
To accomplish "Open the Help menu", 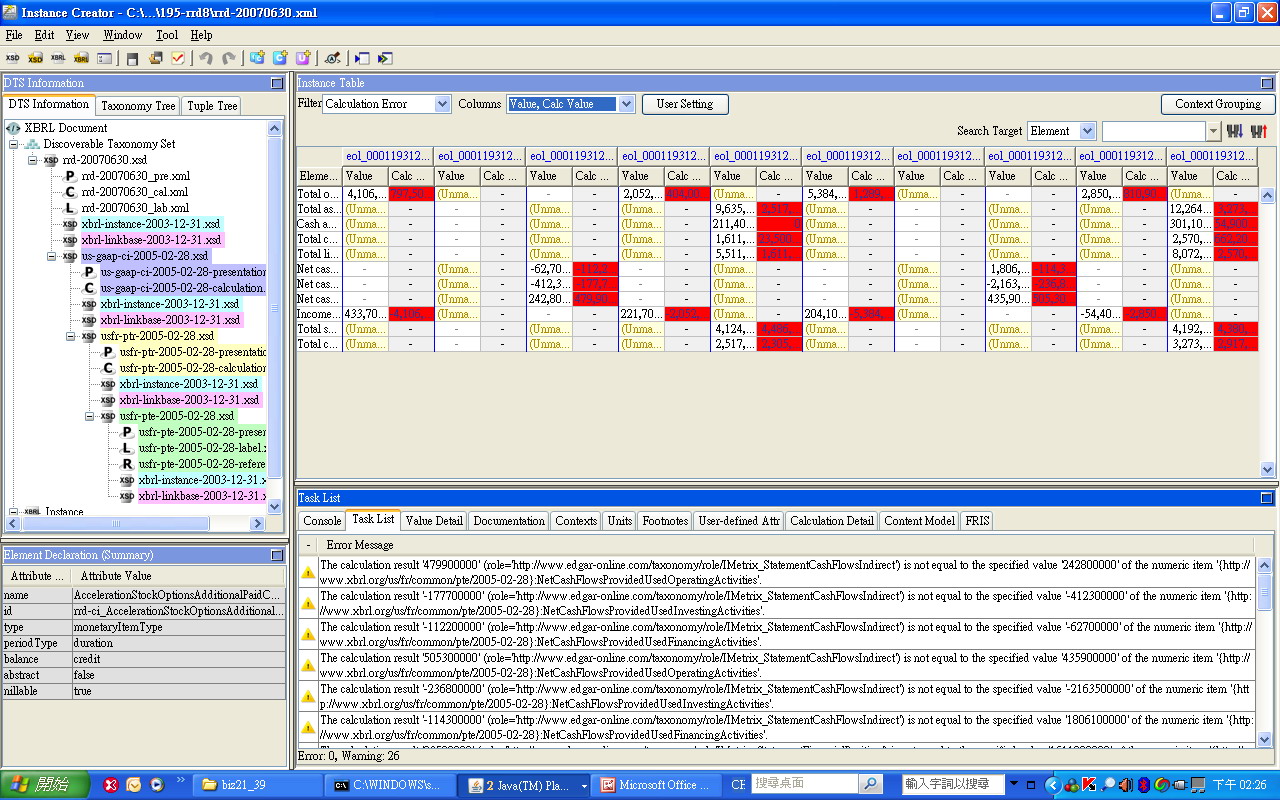I will (201, 35).
